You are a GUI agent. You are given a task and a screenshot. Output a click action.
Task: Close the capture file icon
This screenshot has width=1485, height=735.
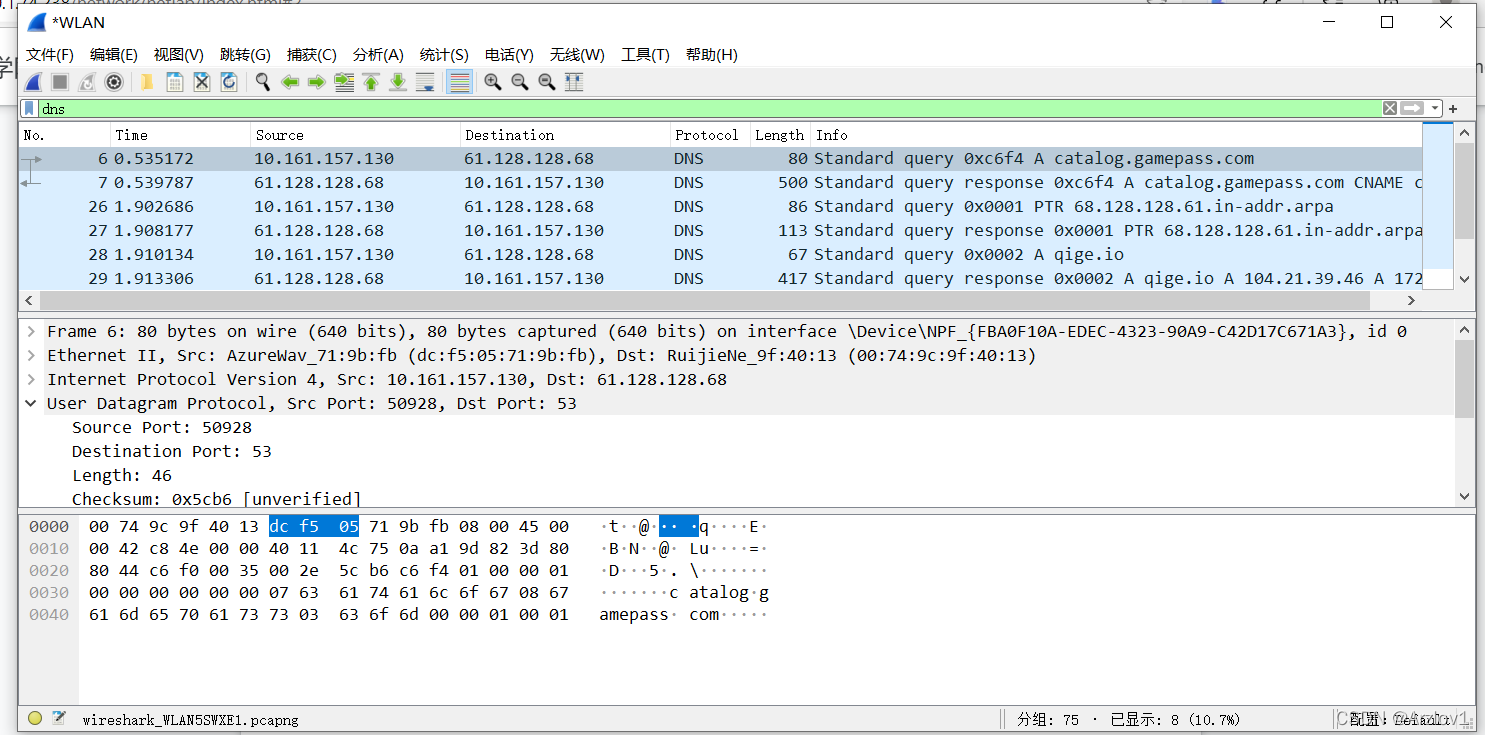tap(201, 82)
